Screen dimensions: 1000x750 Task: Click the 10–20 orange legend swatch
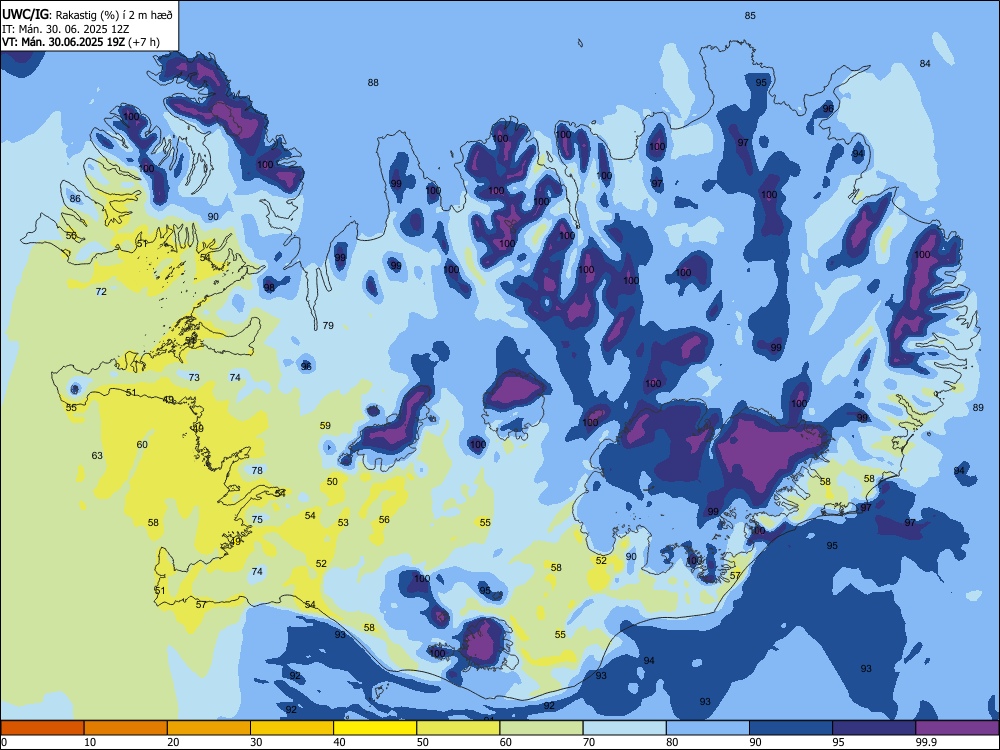126,728
